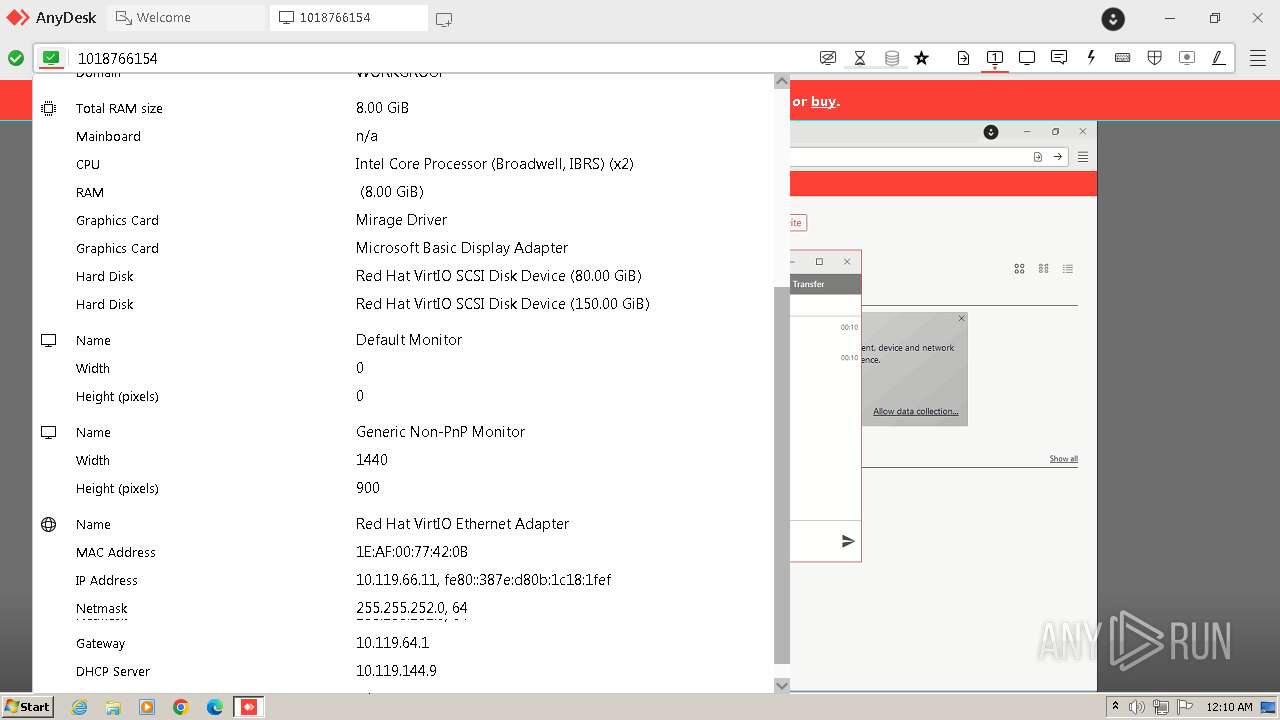Viewport: 1280px width, 720px height.
Task: Click the scrollbar up arrow
Action: [x=782, y=81]
